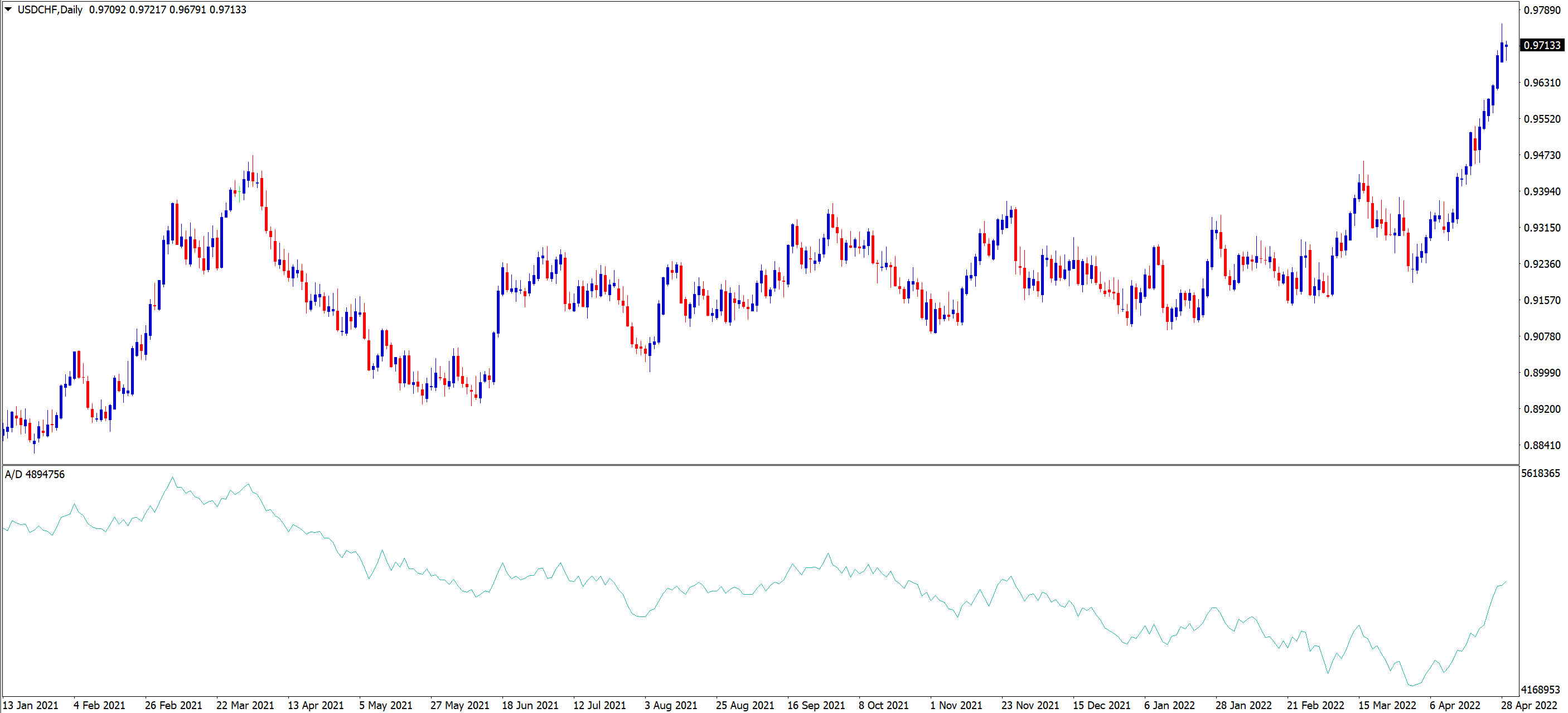The image size is (1568, 713).
Task: Click the 0.91570 price axis label
Action: pyautogui.click(x=1542, y=300)
